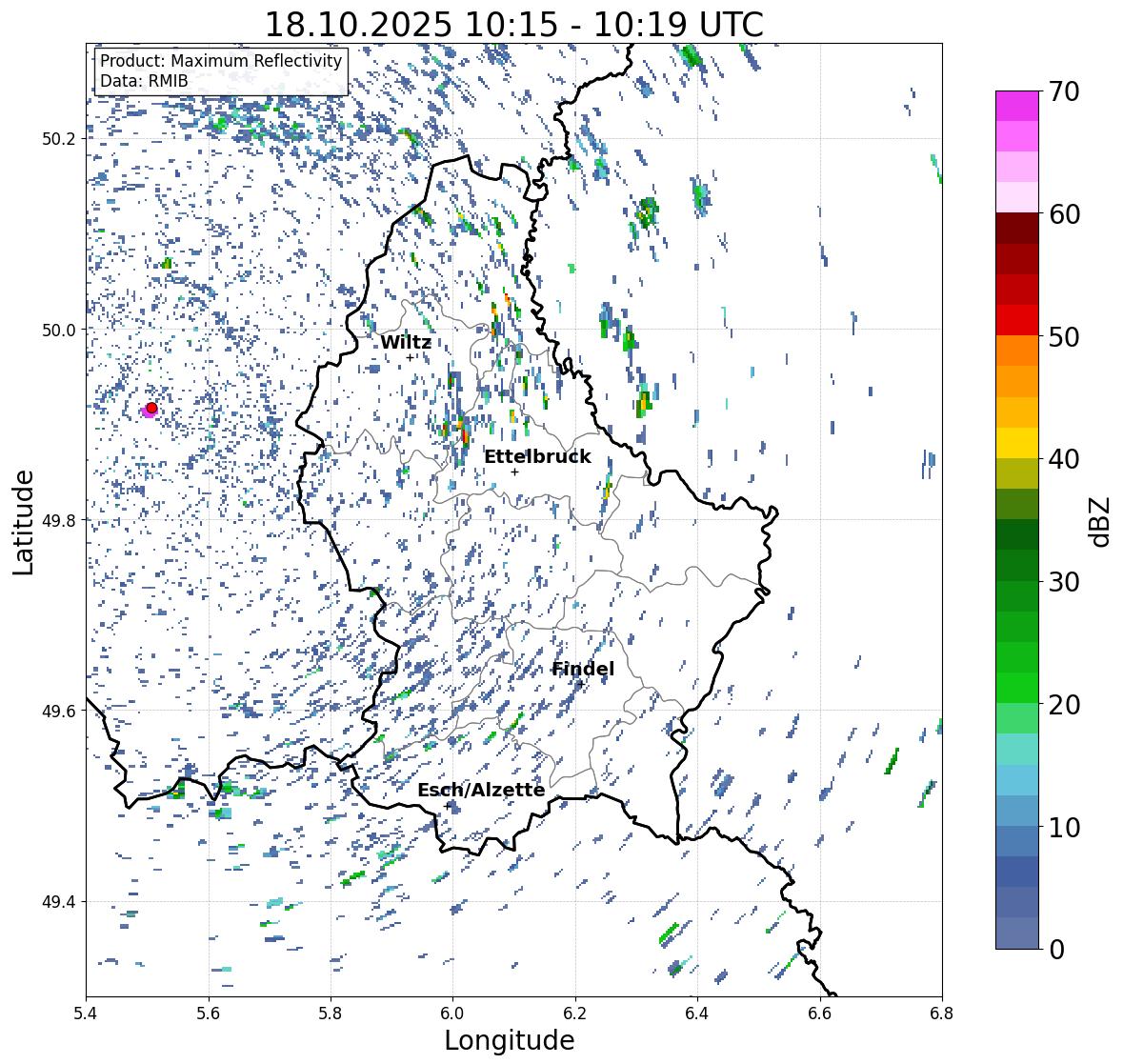Click longitude tick label 5.6
Image resolution: width=1123 pixels, height=1064 pixels.
[x=209, y=1014]
